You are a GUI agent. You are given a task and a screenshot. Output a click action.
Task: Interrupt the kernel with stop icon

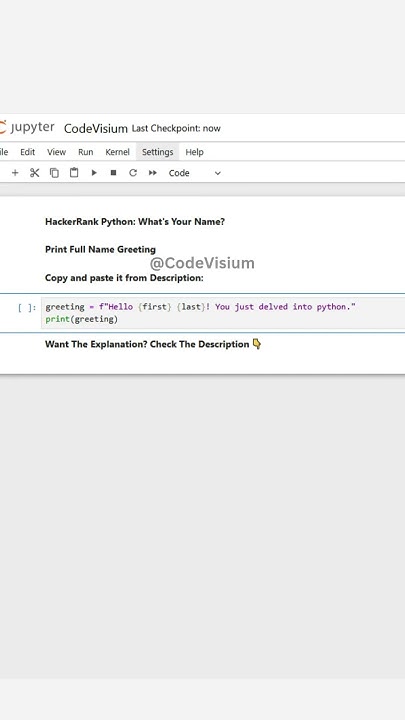pos(113,173)
